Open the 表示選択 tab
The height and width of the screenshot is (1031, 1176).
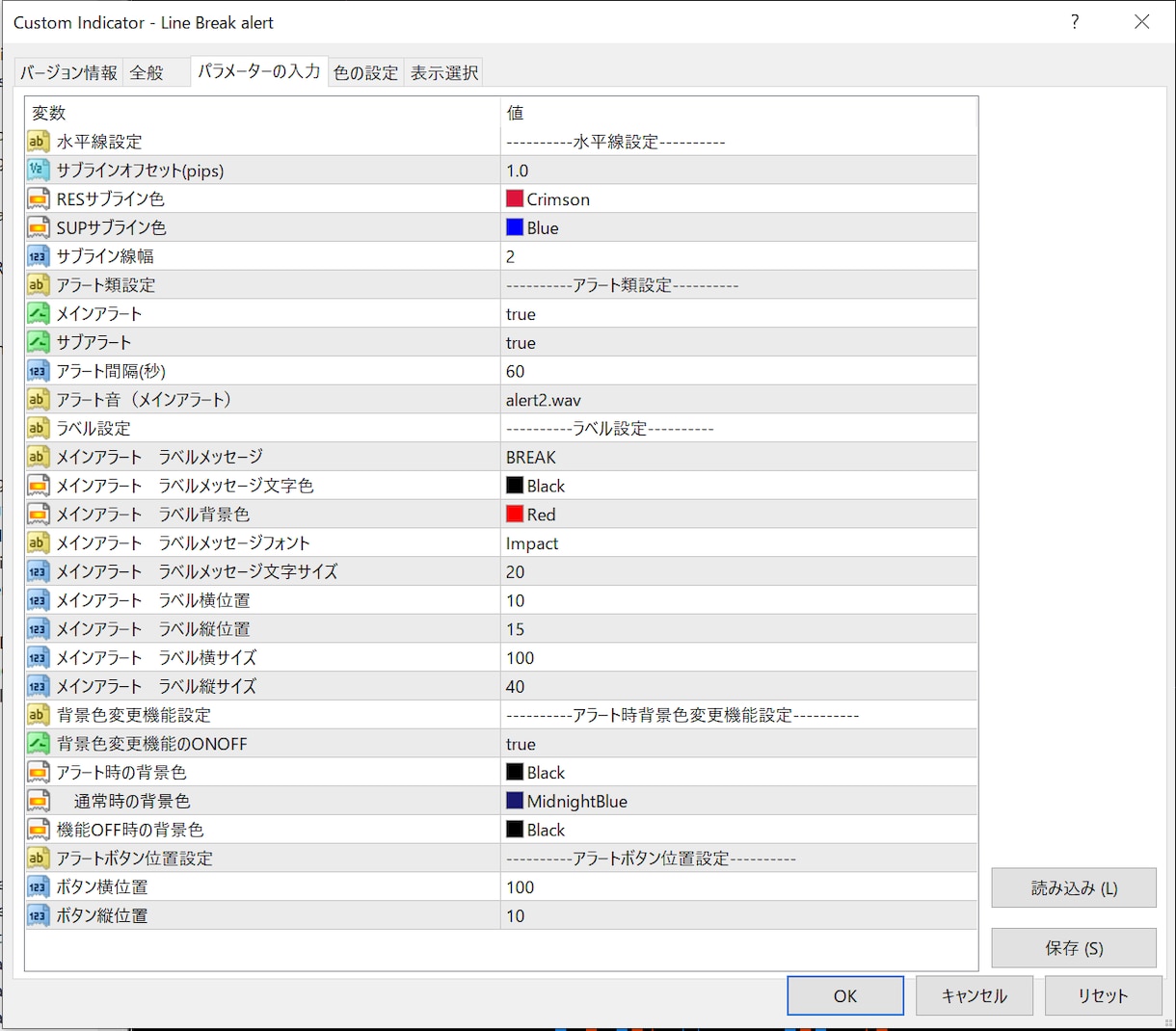[443, 73]
